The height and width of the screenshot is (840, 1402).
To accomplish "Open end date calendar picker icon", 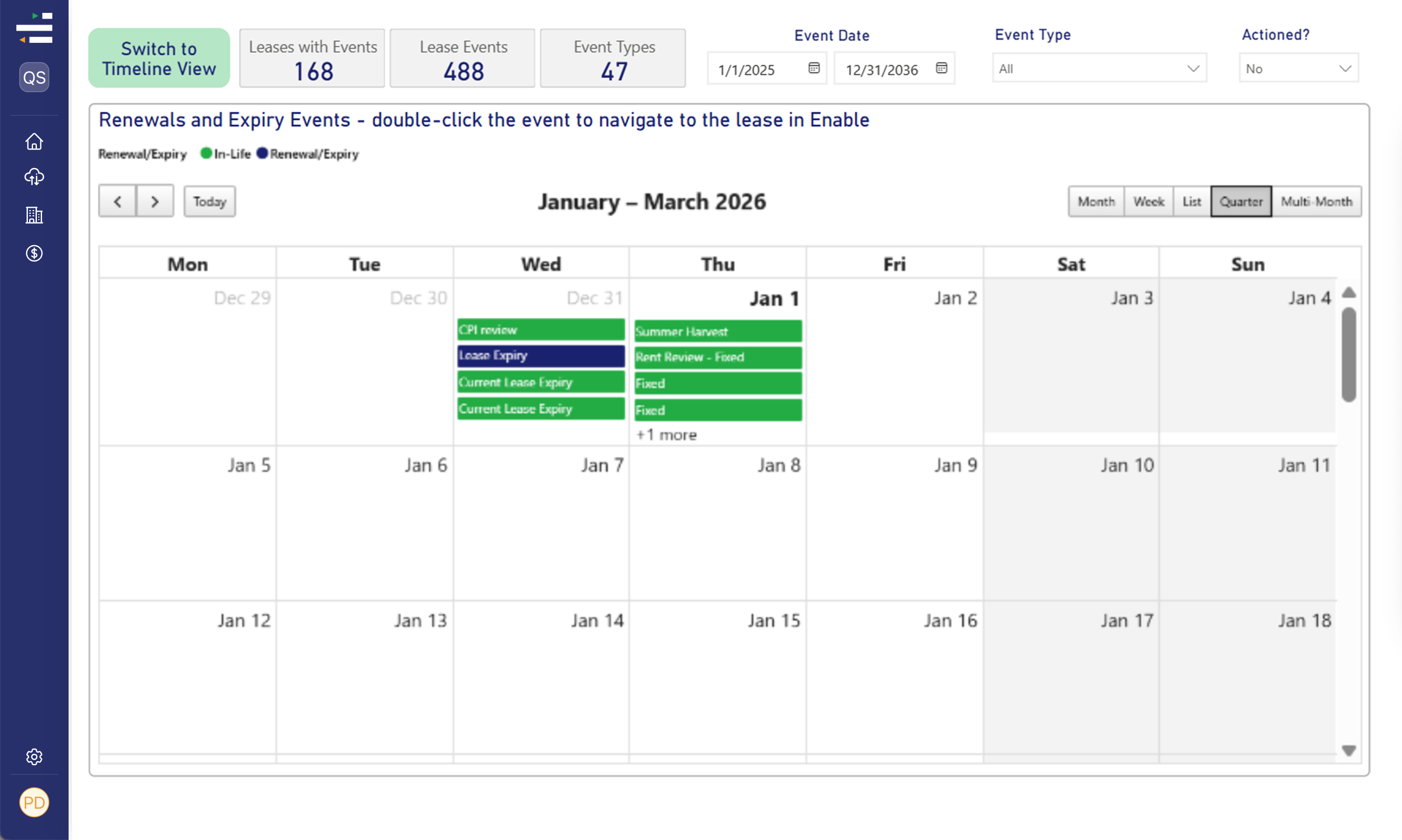I will [x=941, y=68].
